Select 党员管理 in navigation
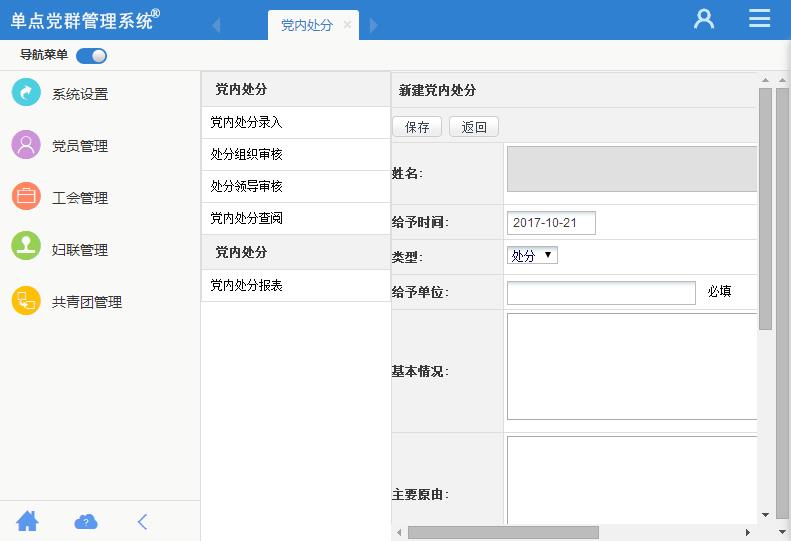Viewport: 791px width, 541px height. click(80, 146)
